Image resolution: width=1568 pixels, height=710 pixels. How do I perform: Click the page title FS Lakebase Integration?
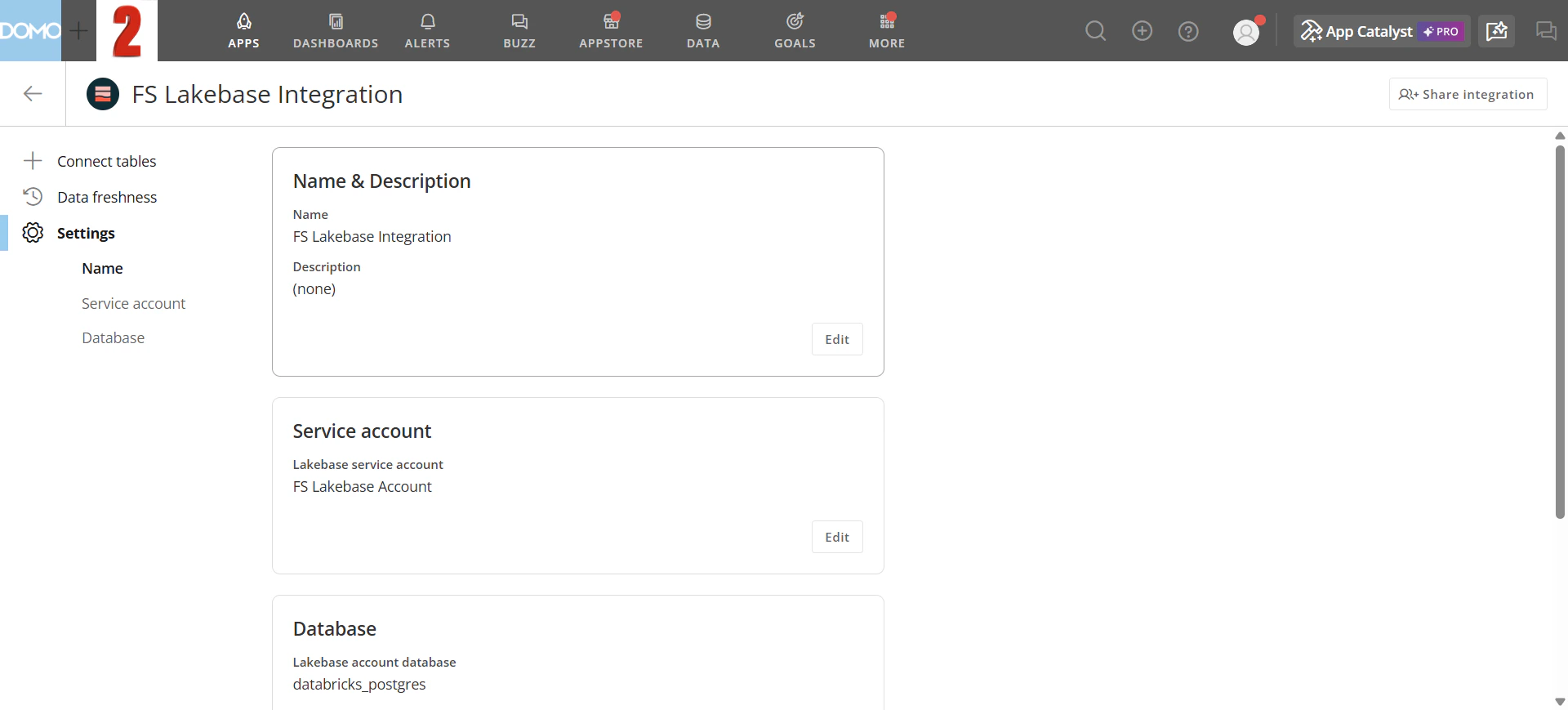coord(267,94)
